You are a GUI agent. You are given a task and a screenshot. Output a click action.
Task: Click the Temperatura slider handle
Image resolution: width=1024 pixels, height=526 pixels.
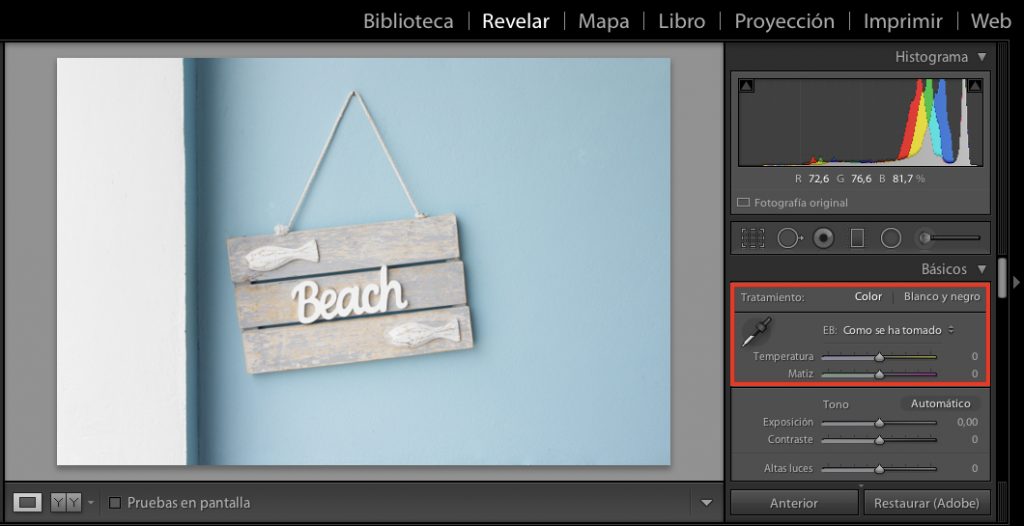coord(879,357)
